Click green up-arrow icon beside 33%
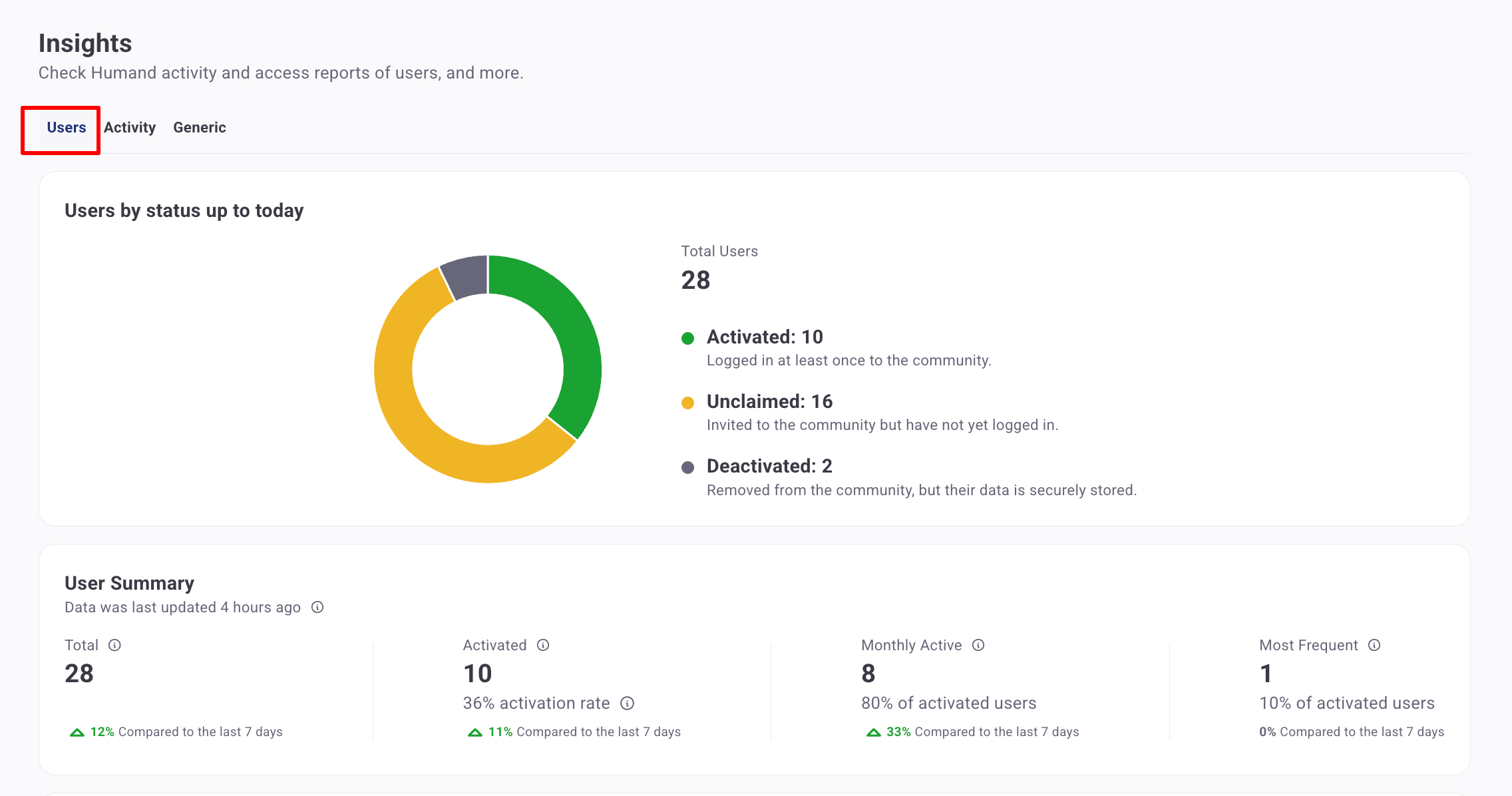This screenshot has width=1512, height=796. [873, 732]
